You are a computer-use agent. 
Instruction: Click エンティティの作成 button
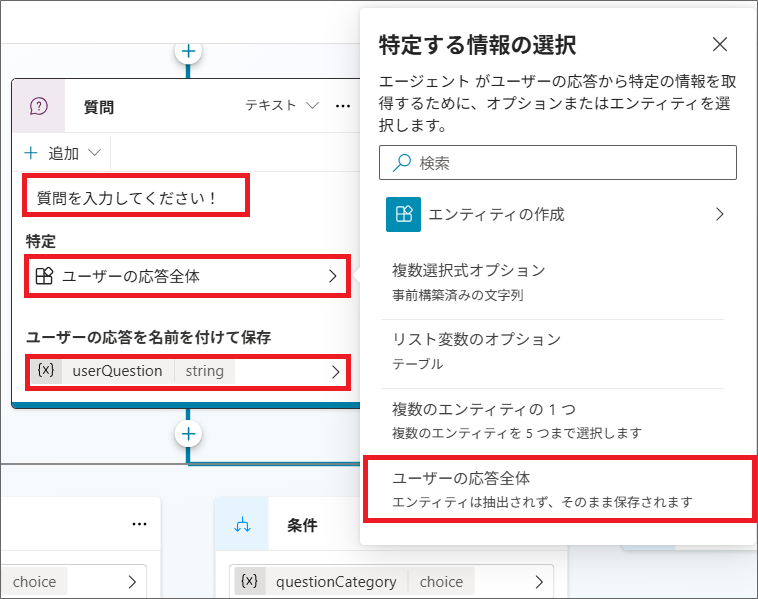click(556, 214)
